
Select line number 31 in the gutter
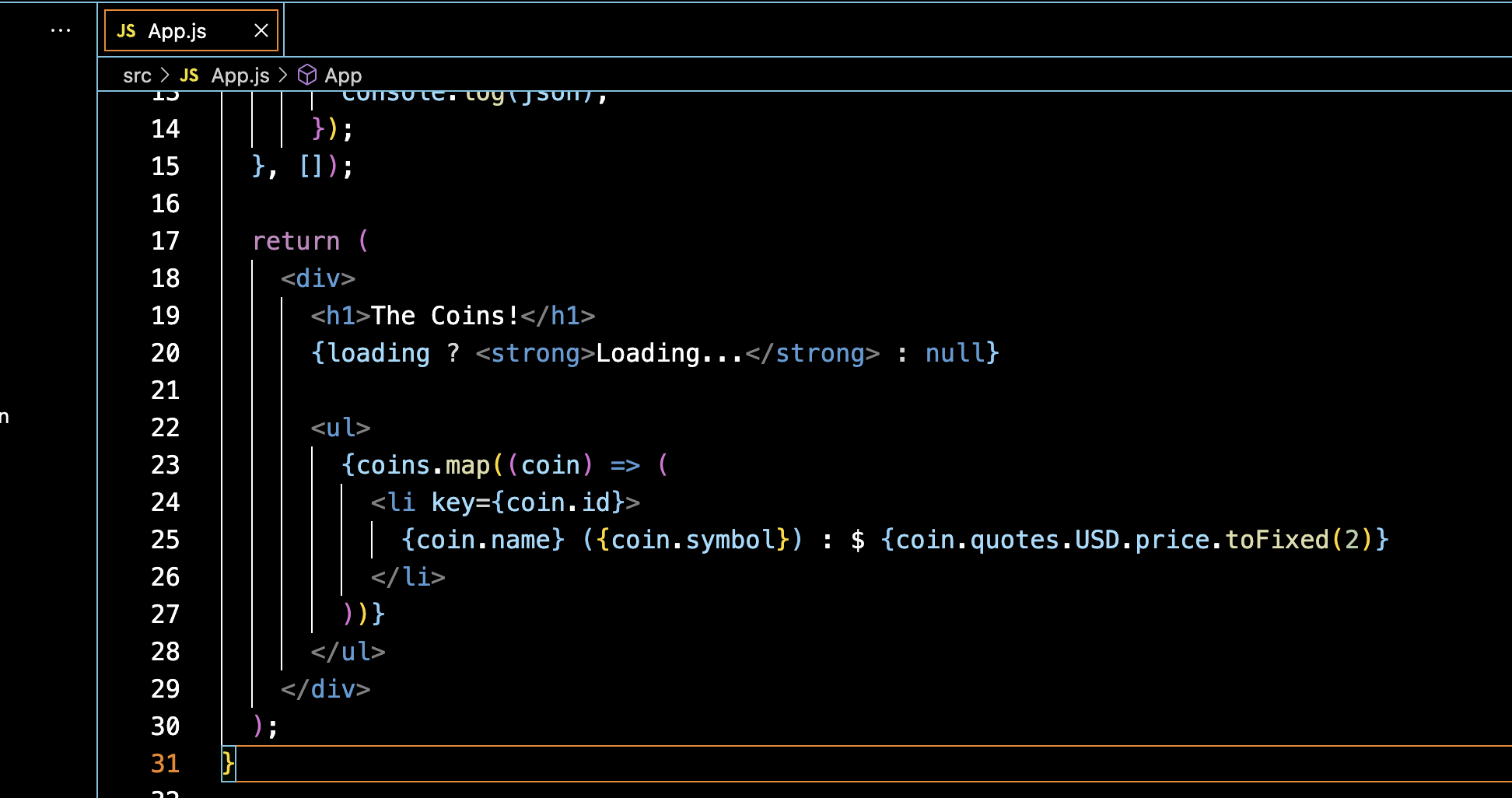click(164, 763)
